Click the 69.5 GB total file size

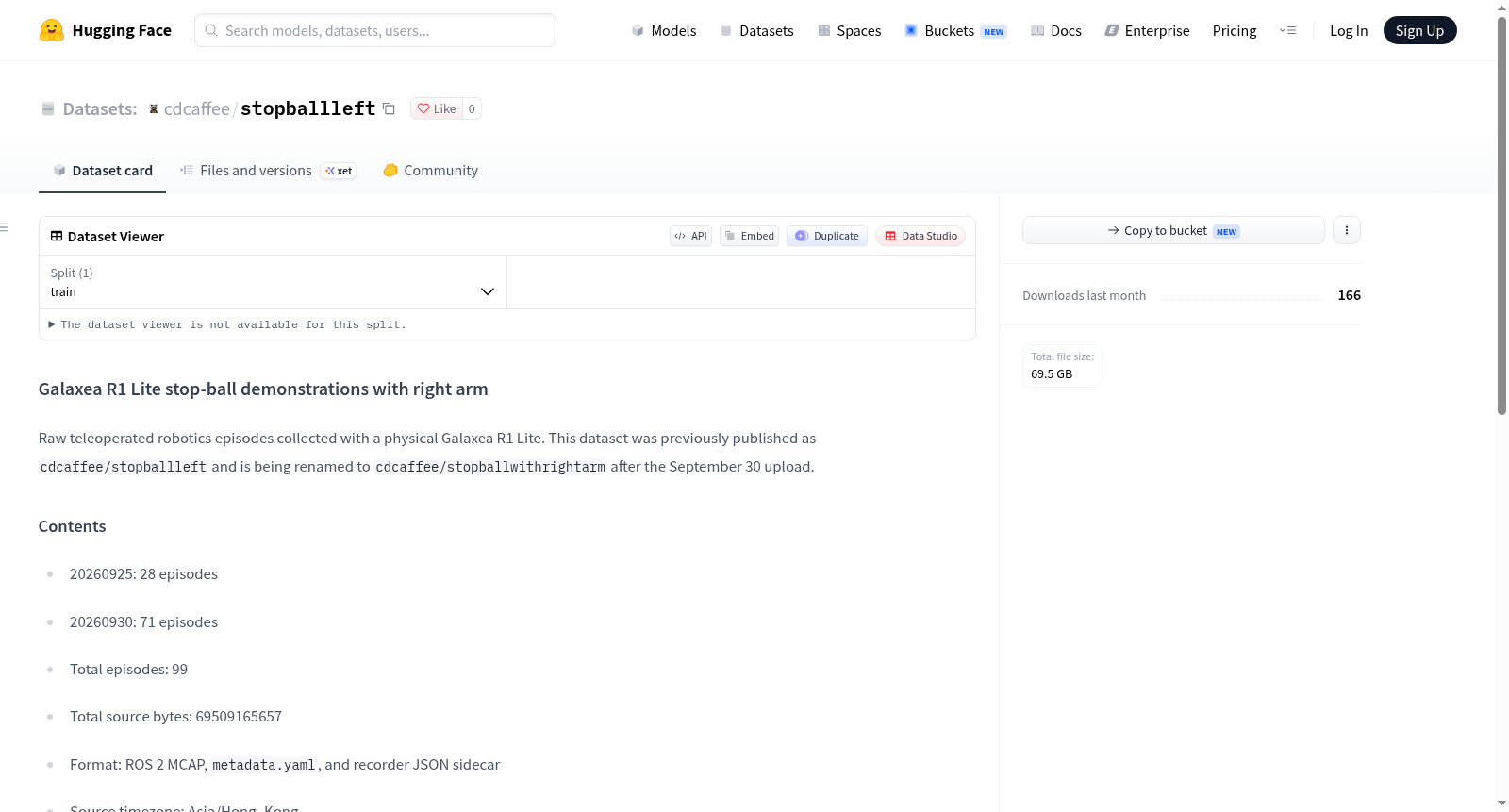[x=1052, y=373]
